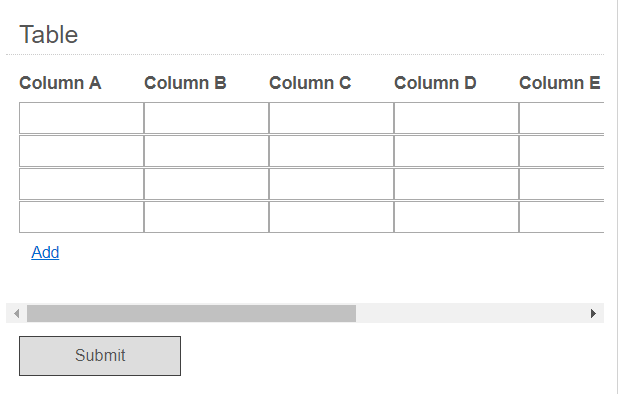Select third row cell under Column D

coord(456,184)
